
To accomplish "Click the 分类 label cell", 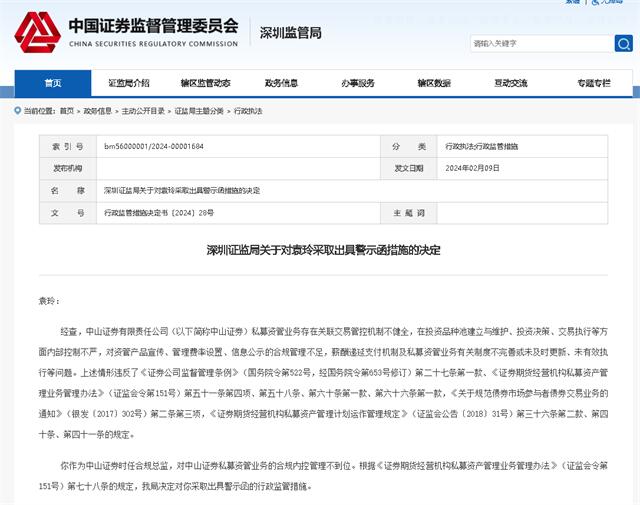I will [409, 146].
